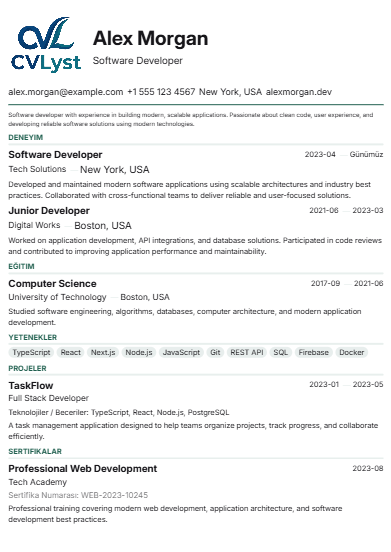
Task: Select the Professional Web Development certificate title
Action: coord(83,469)
